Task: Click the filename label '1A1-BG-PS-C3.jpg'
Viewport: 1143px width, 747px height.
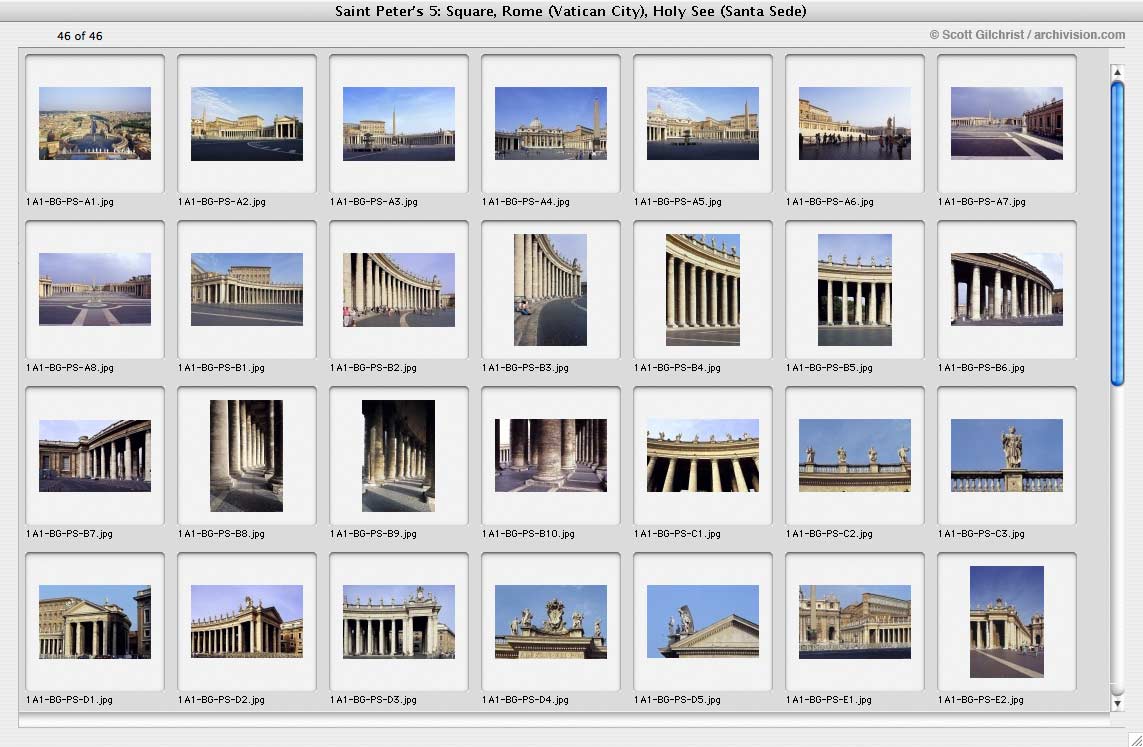Action: pyautogui.click(x=981, y=534)
